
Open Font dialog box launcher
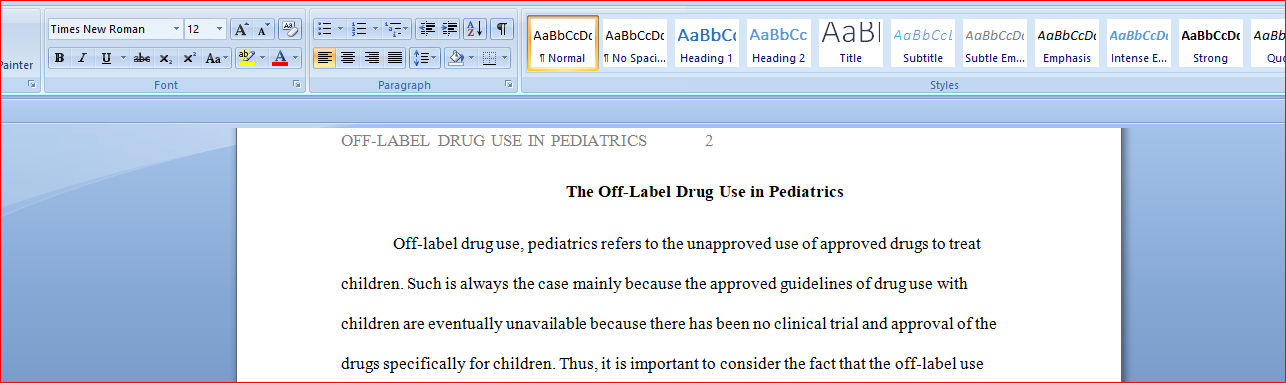tap(296, 86)
